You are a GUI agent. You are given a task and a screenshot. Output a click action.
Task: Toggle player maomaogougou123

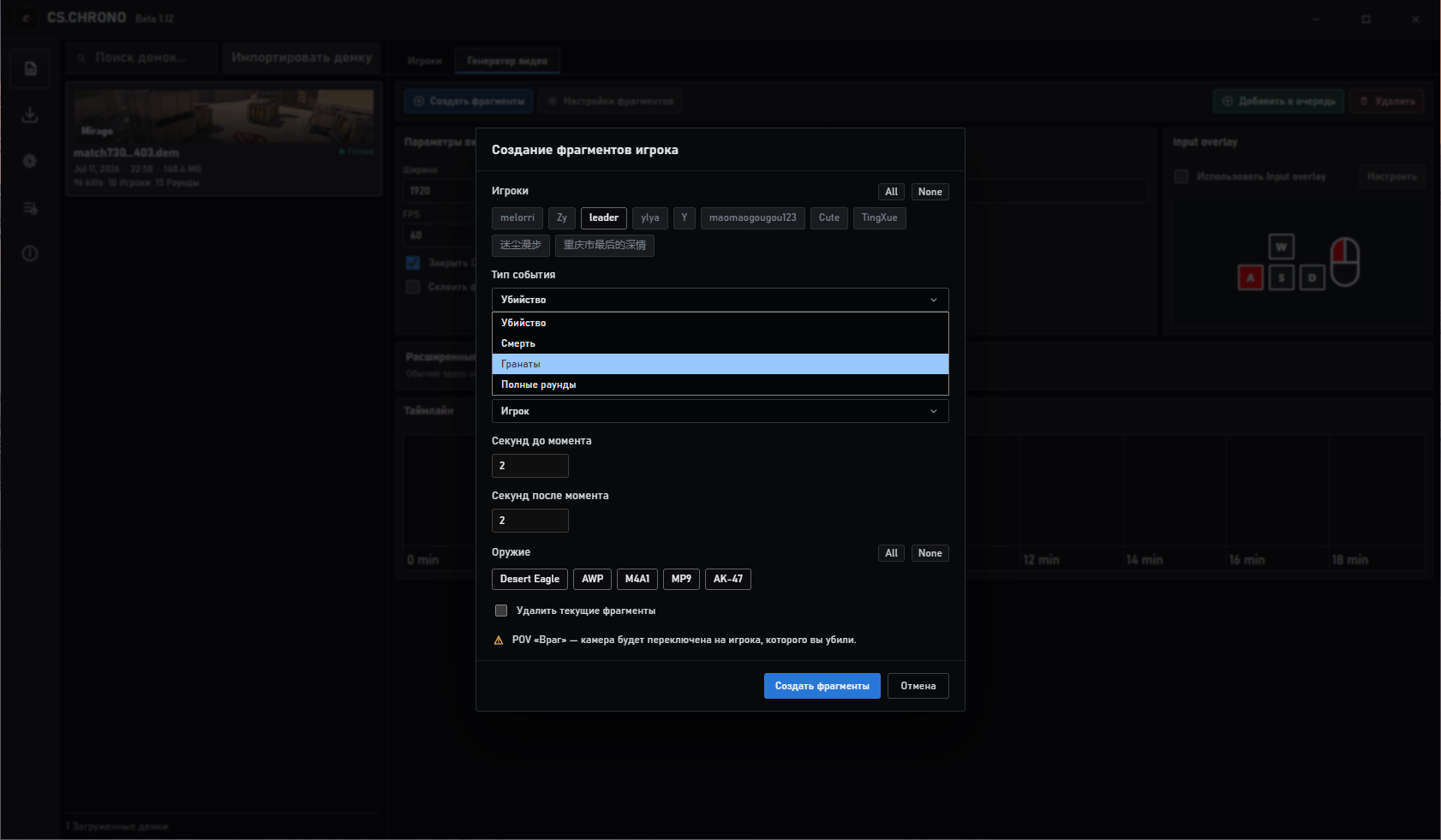point(753,218)
